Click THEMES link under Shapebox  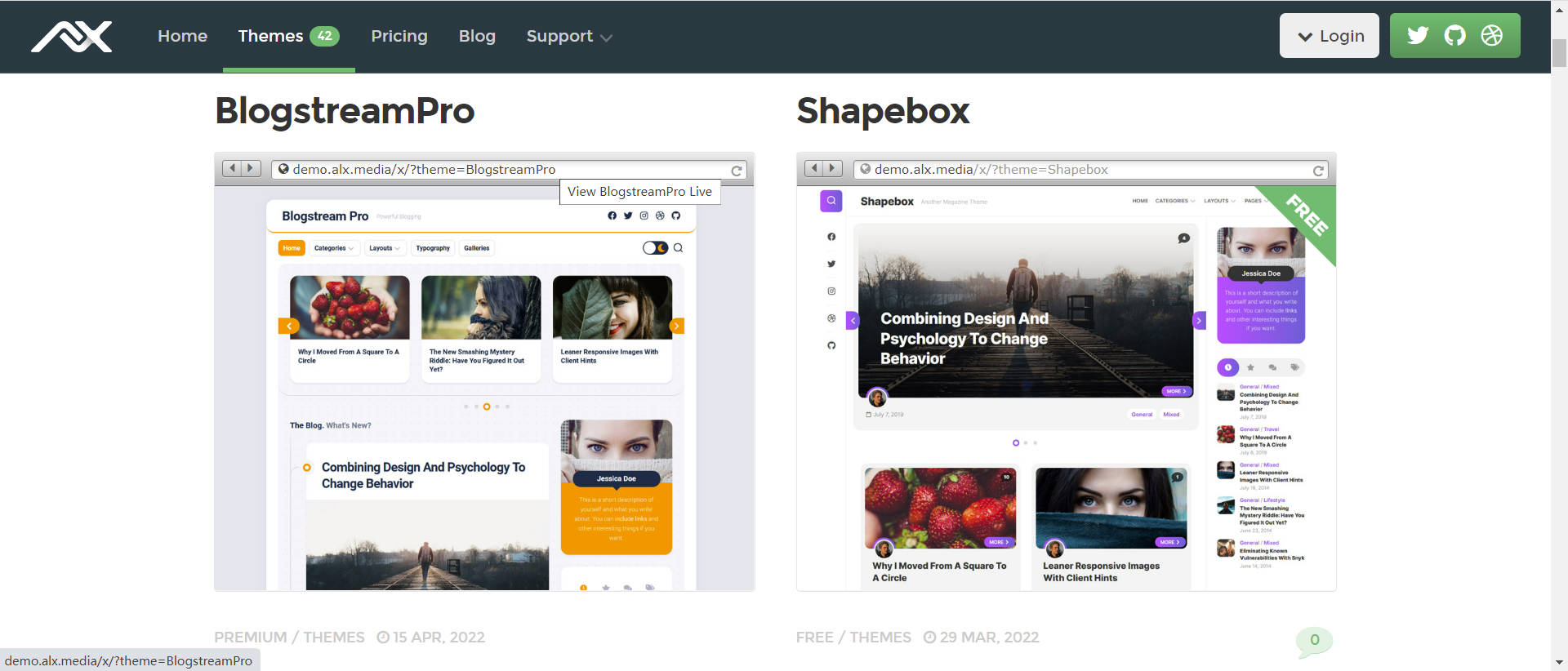click(880, 638)
